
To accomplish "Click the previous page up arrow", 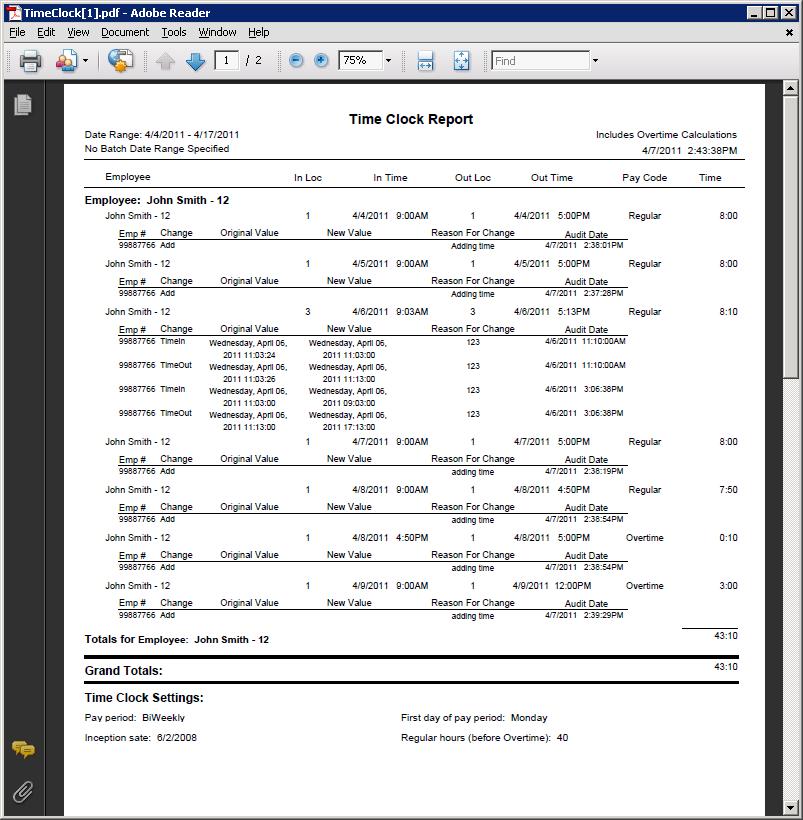I will (x=166, y=61).
